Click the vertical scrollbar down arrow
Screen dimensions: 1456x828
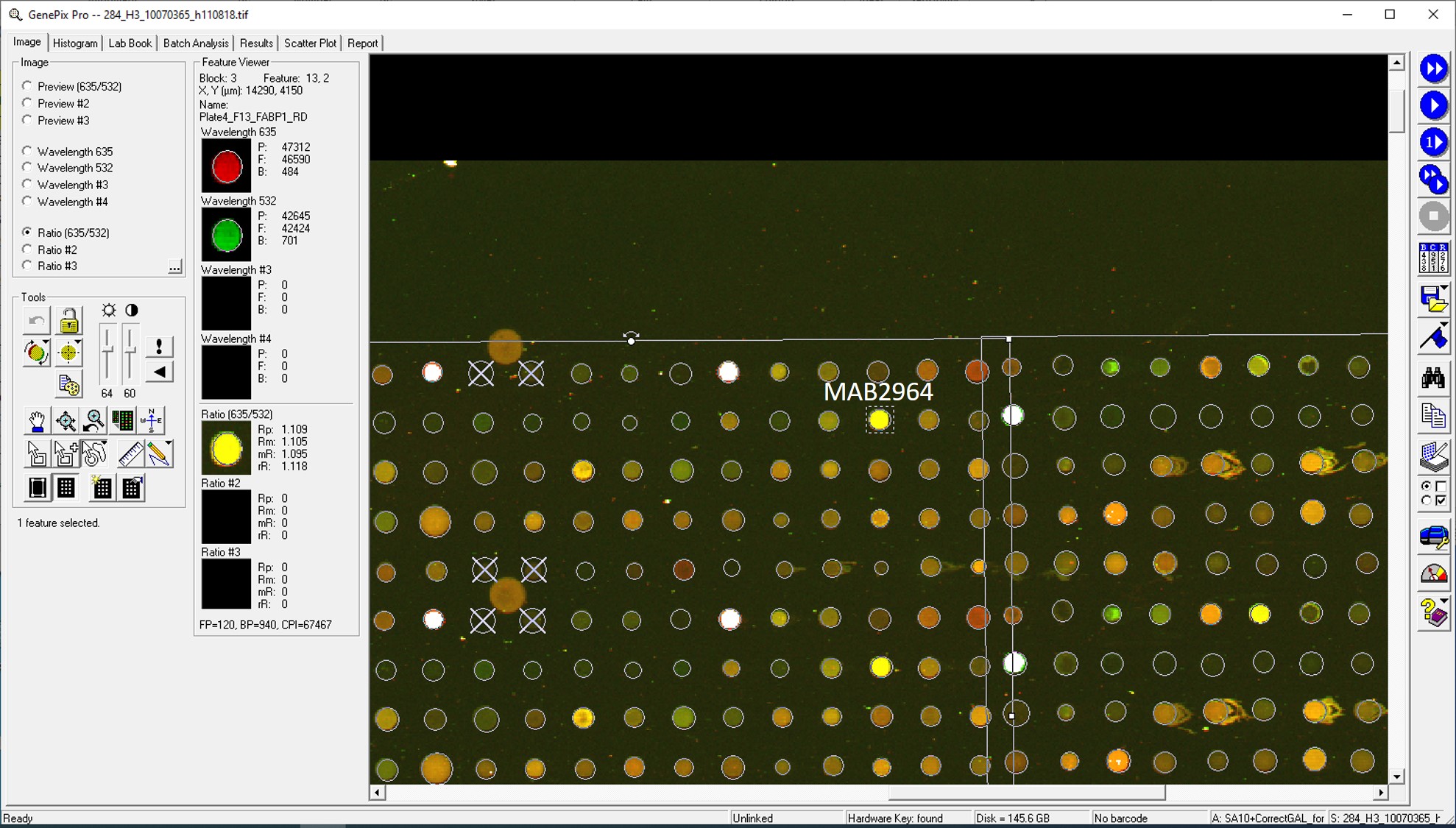point(1396,776)
